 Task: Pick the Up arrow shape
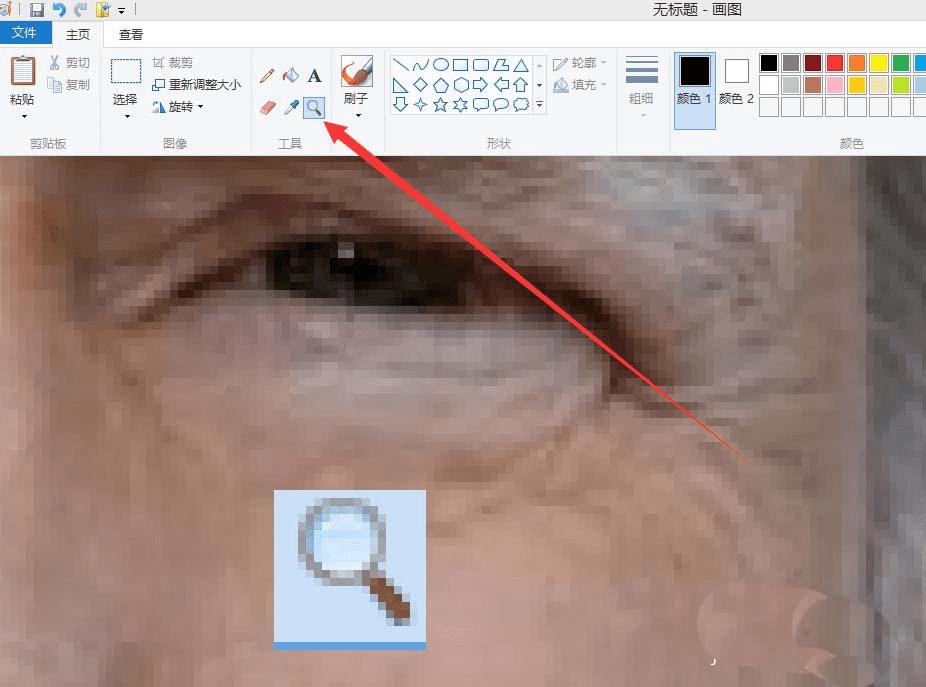click(x=521, y=85)
